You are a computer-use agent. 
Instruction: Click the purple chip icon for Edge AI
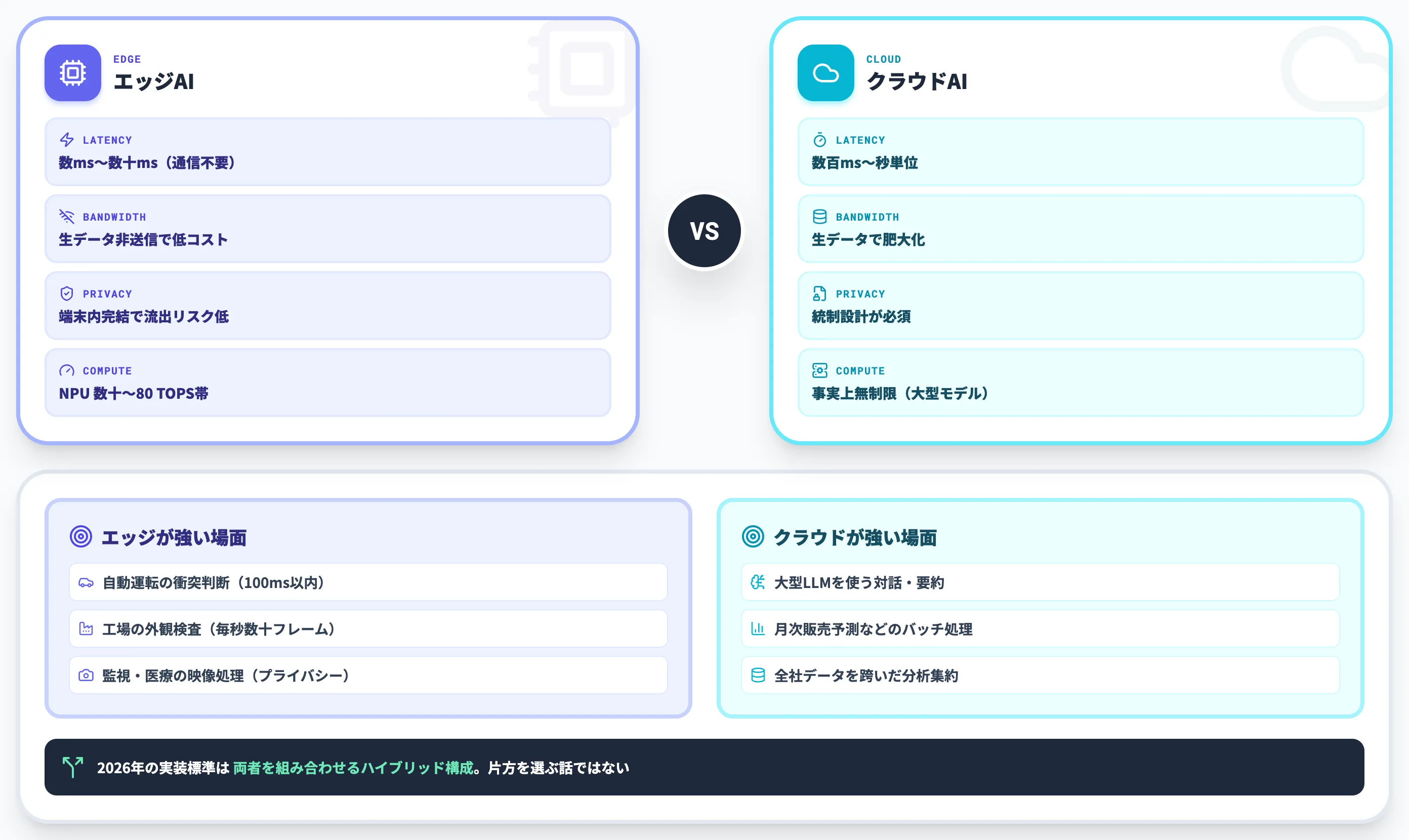pyautogui.click(x=72, y=73)
